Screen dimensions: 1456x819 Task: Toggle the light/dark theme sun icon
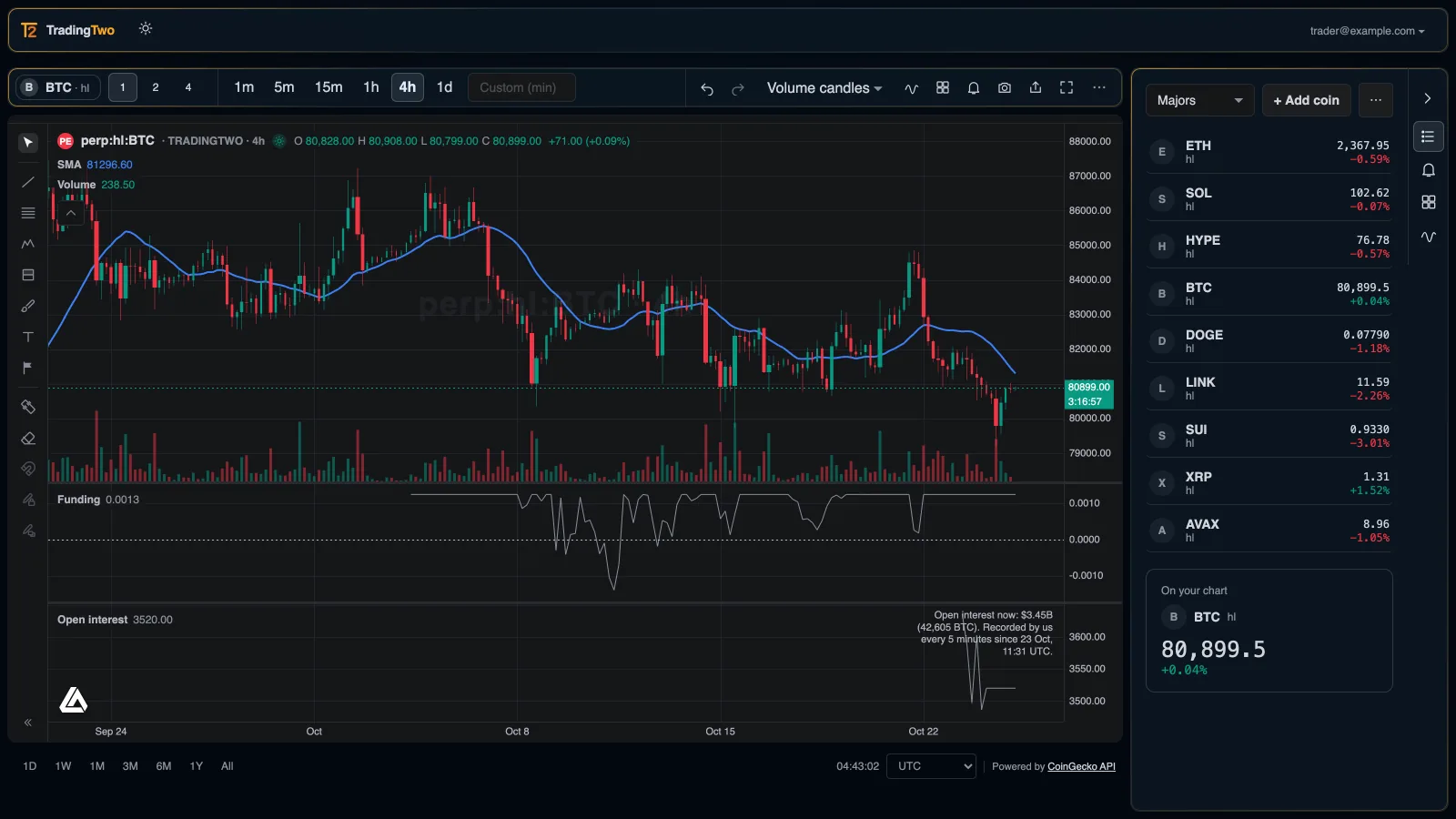pos(146,29)
